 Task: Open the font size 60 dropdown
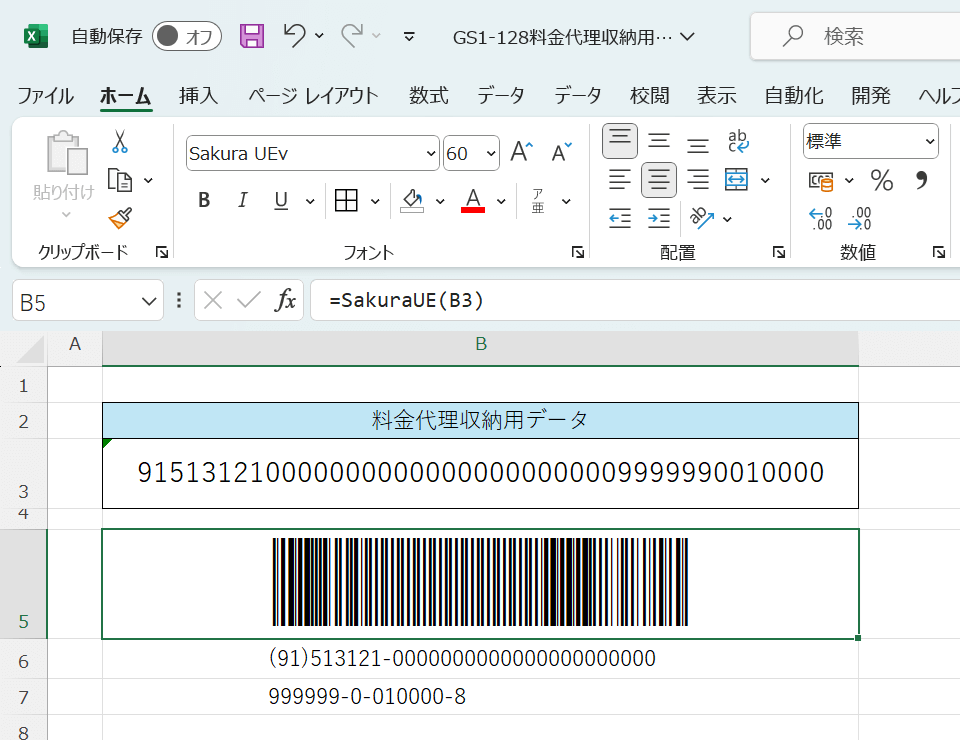(491, 154)
